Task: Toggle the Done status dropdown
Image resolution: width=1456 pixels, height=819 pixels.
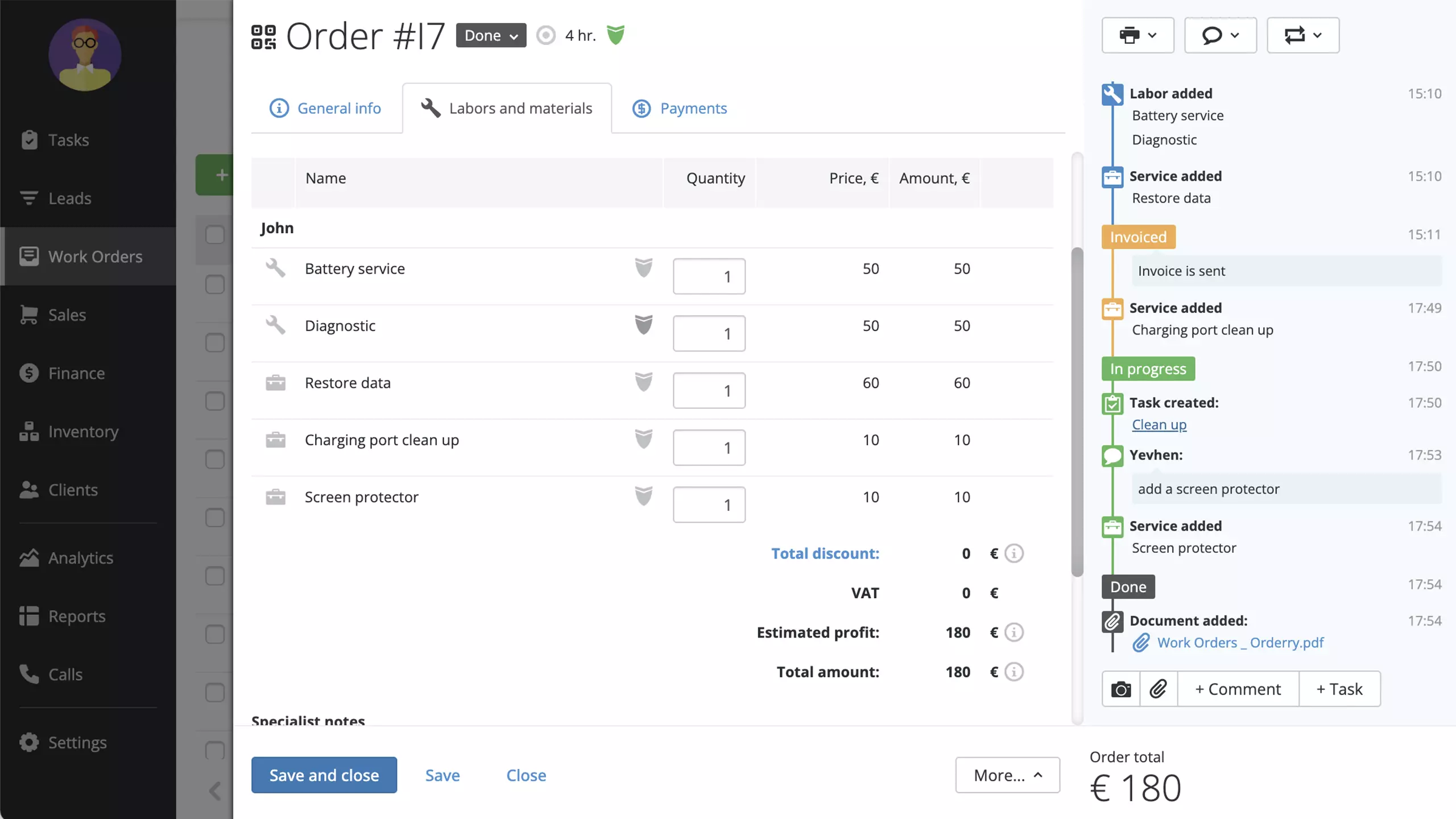Action: point(491,35)
